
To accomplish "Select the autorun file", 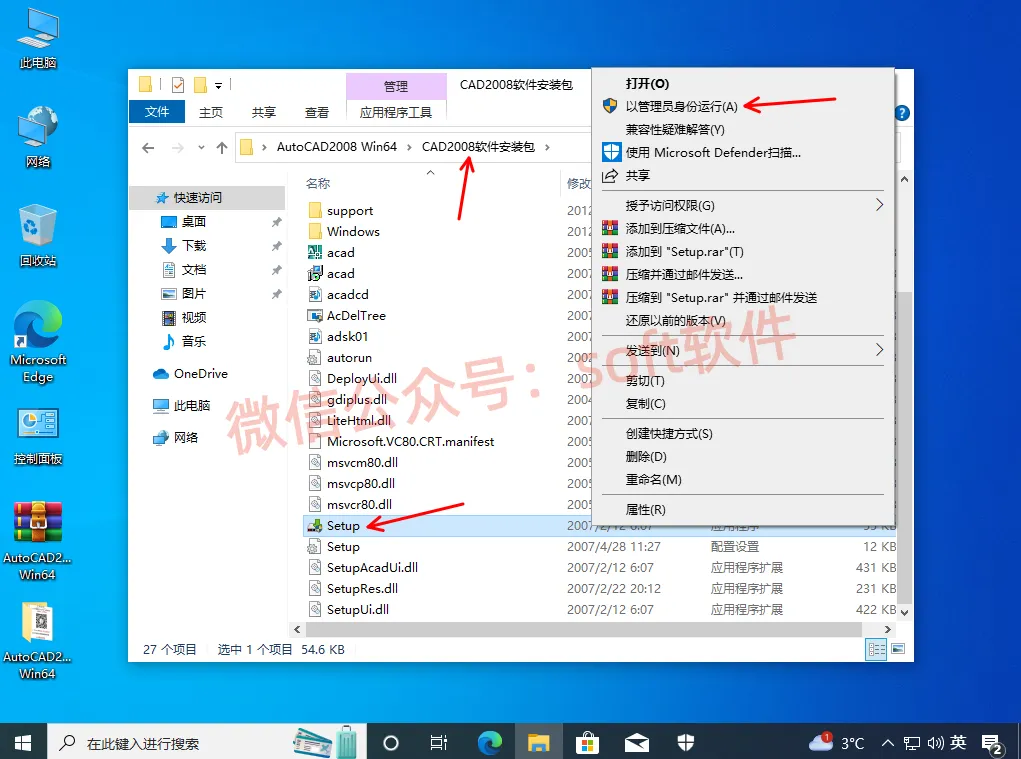I will [349, 357].
